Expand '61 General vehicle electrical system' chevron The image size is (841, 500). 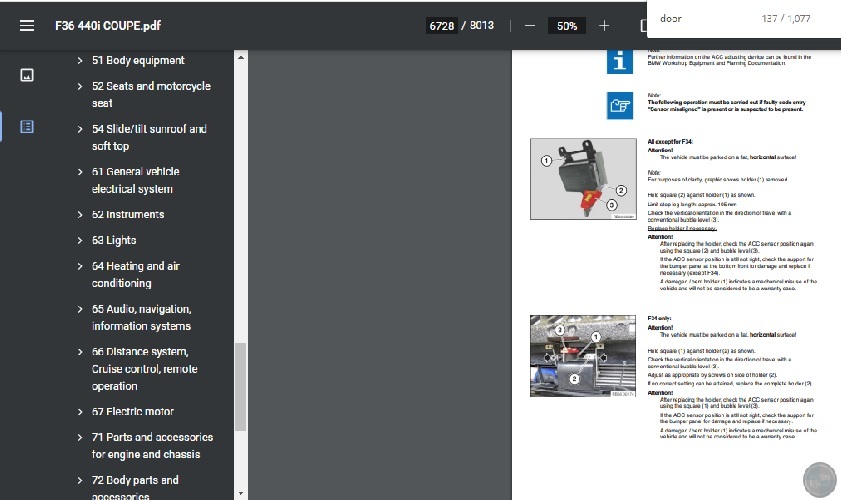click(x=80, y=172)
